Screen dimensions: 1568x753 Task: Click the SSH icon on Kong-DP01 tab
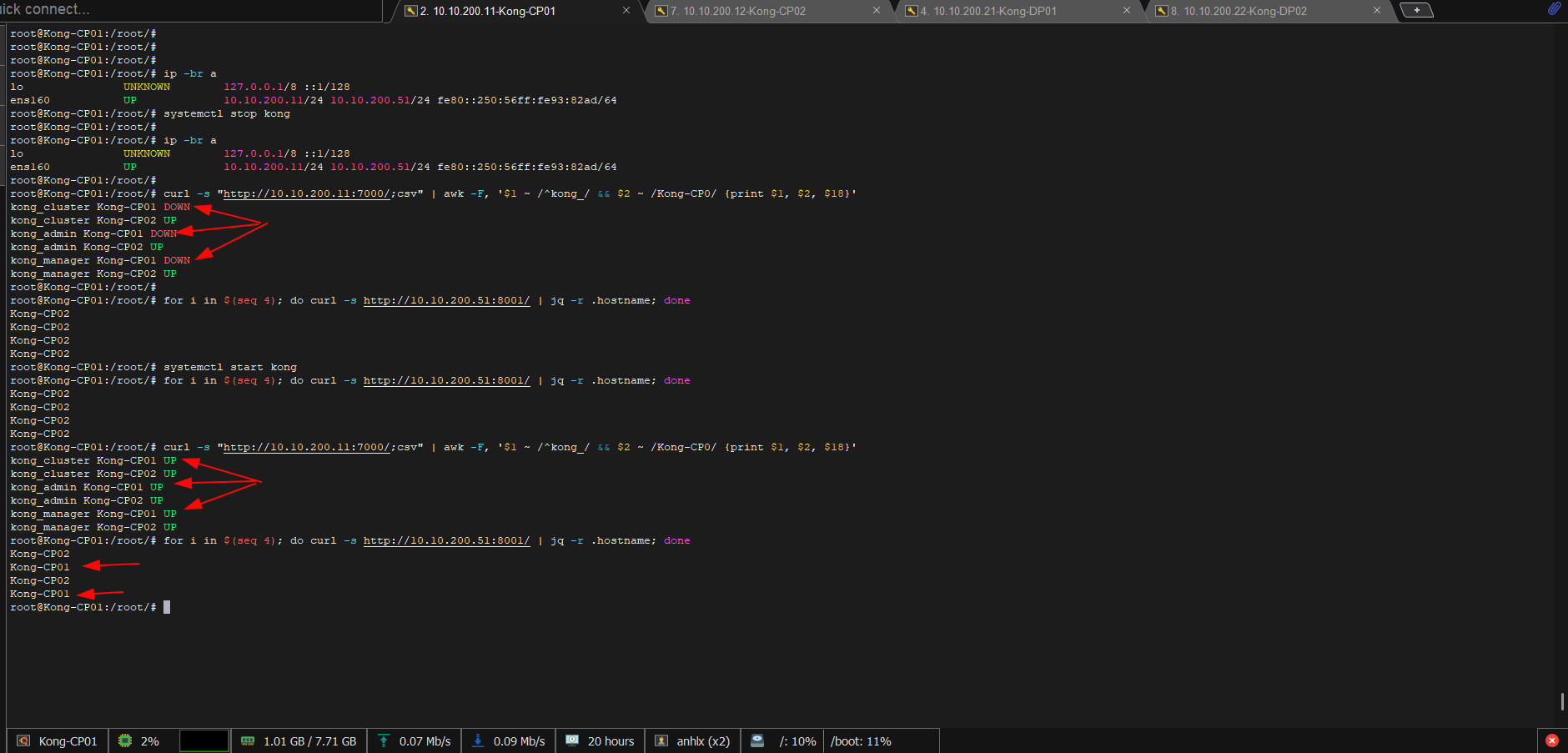pyautogui.click(x=912, y=11)
